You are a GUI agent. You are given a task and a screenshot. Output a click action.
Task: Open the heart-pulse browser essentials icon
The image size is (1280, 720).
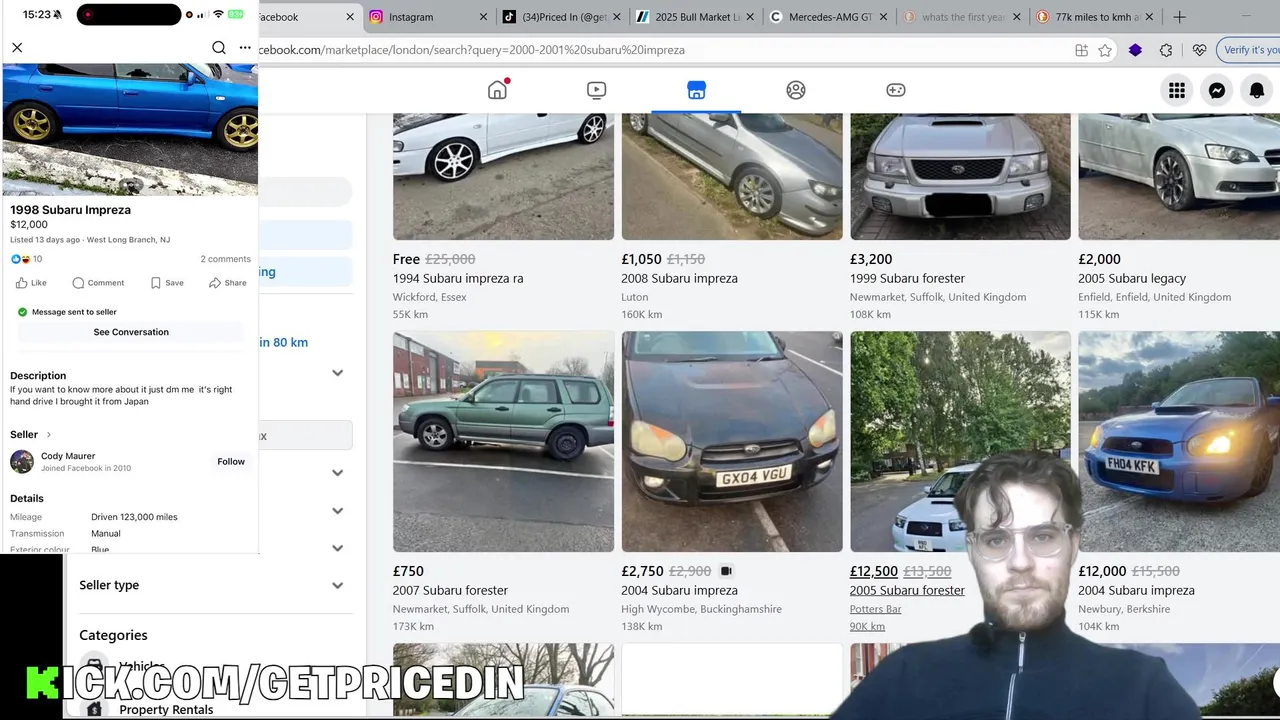1200,50
